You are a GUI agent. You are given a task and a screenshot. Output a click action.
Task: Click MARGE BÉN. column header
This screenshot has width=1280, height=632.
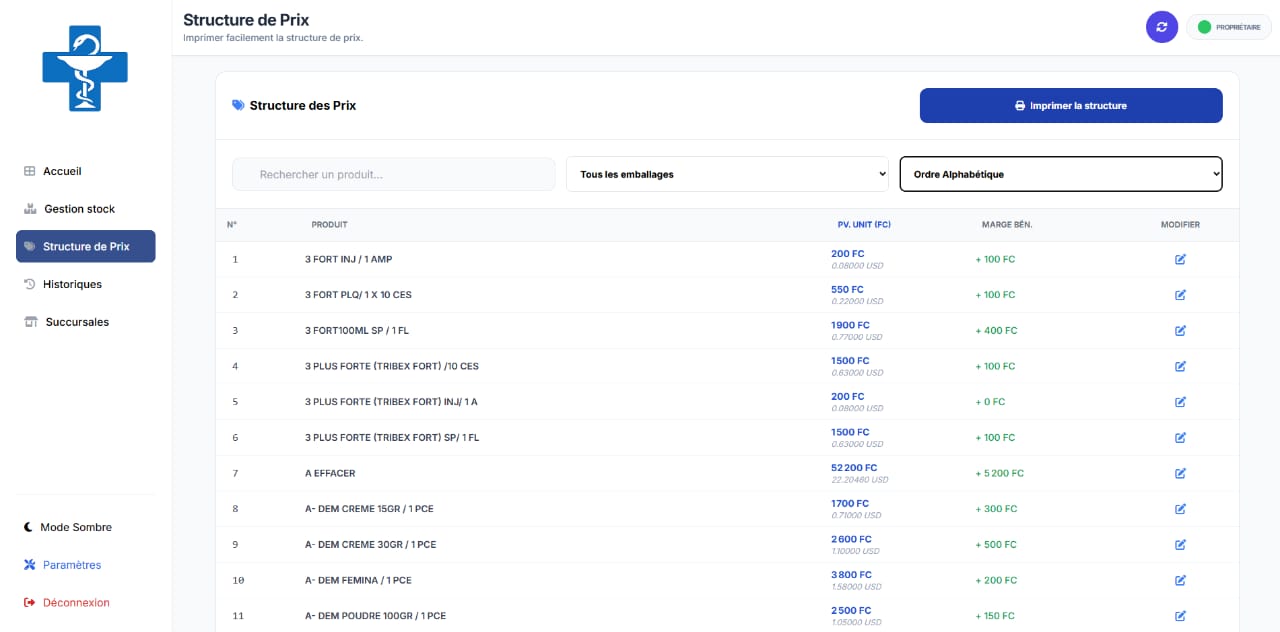1007,225
